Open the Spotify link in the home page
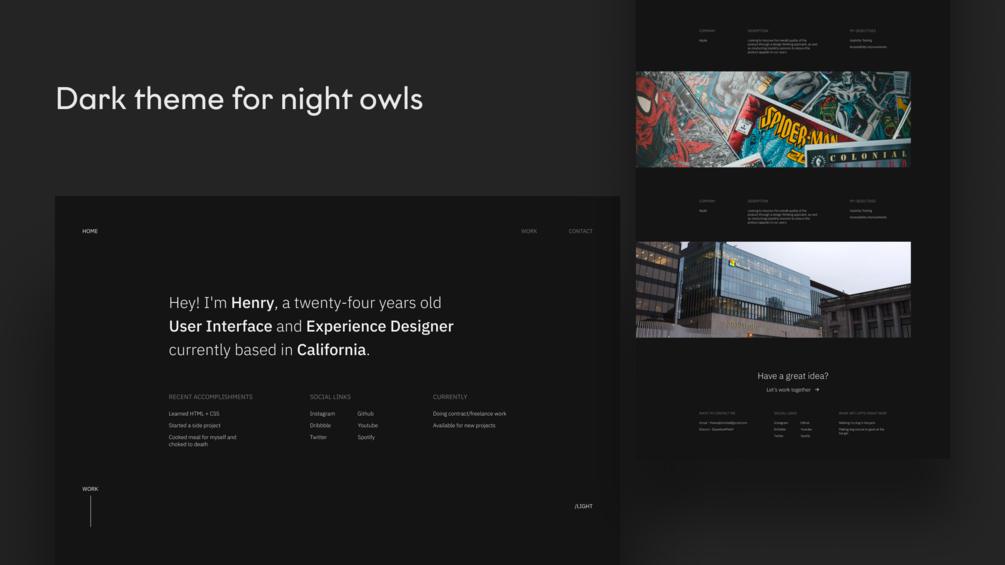The image size is (1005, 565). point(366,437)
